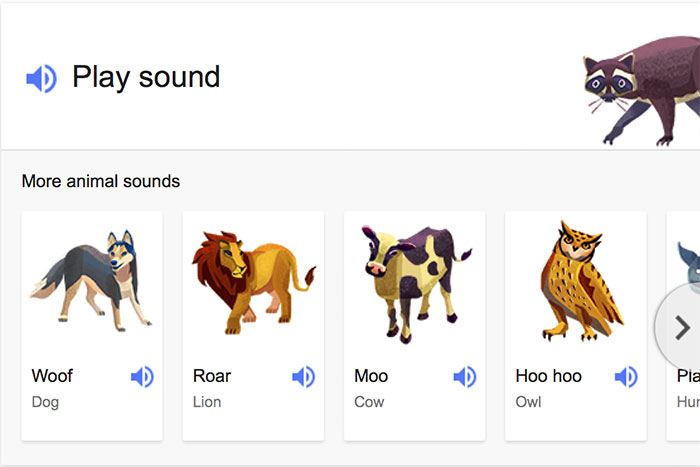Select the cow illustration

click(414, 281)
